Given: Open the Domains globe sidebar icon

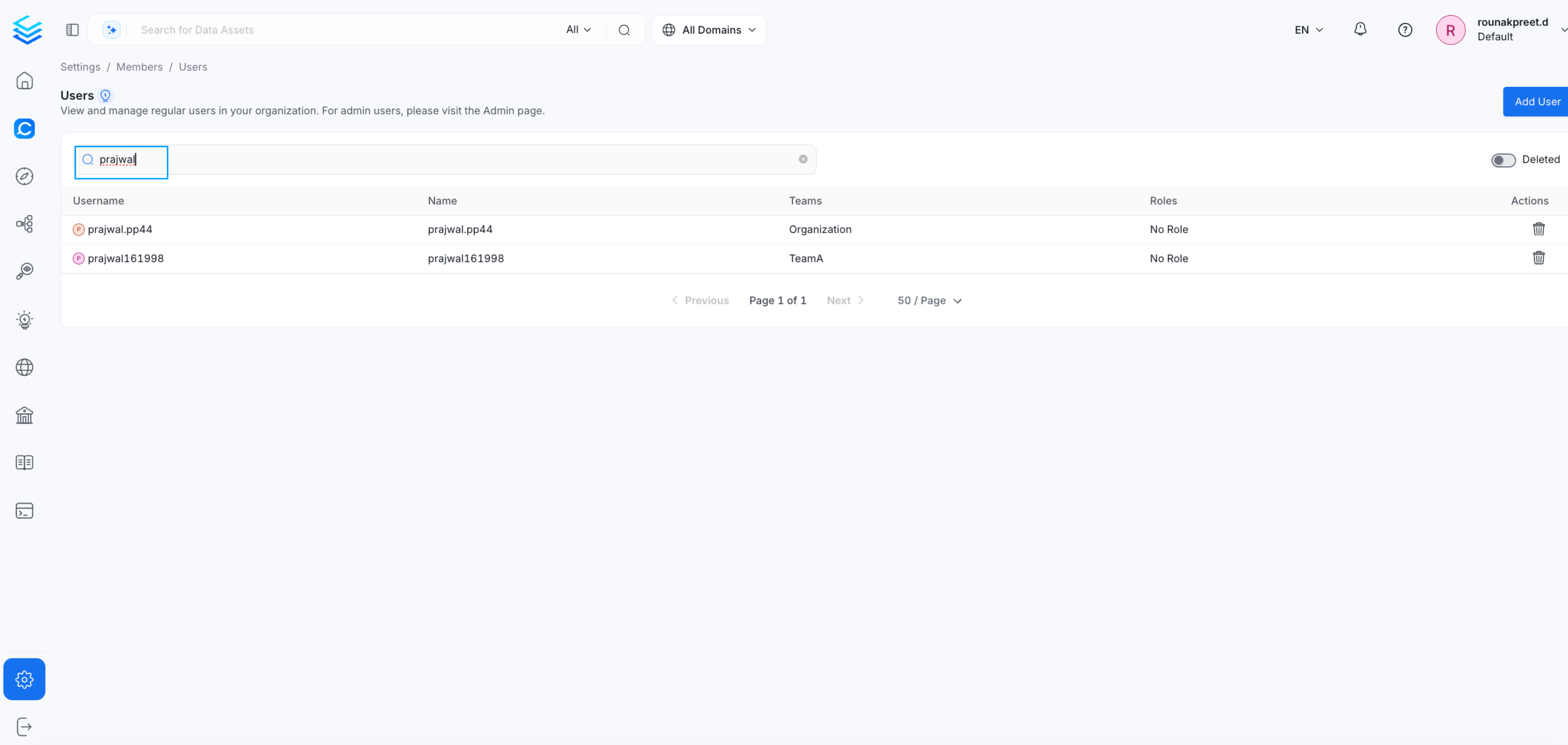Looking at the screenshot, I should click(24, 367).
